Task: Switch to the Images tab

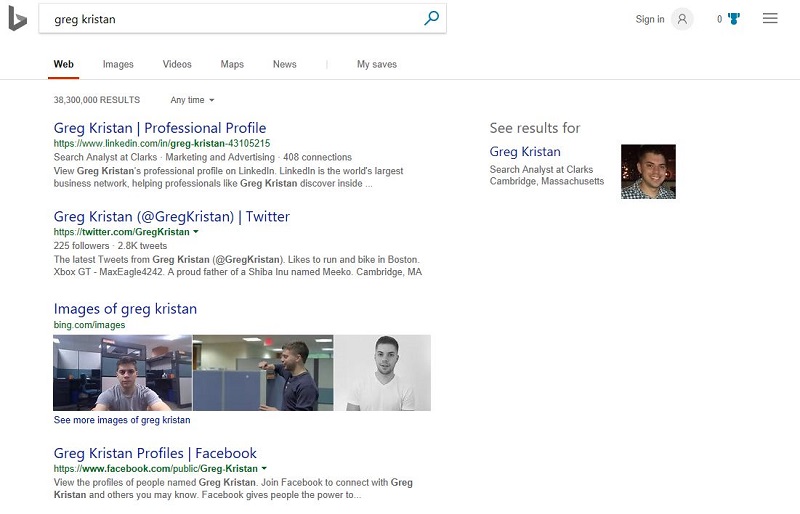Action: click(118, 64)
